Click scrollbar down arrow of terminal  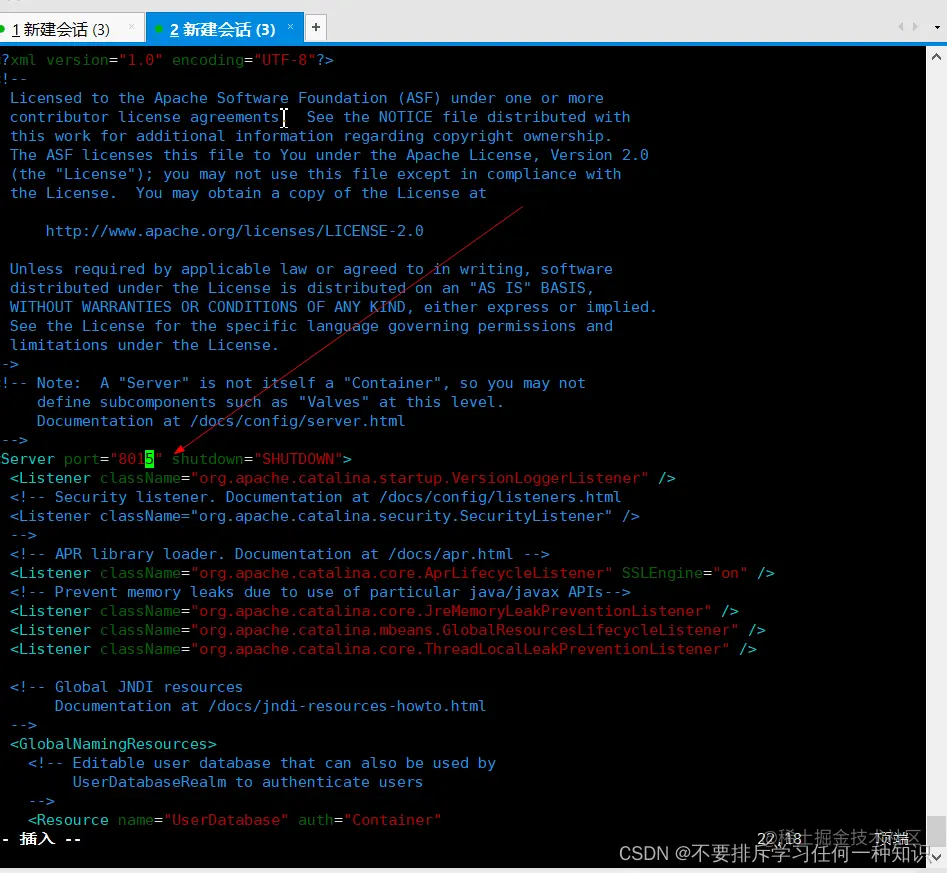pos(936,857)
